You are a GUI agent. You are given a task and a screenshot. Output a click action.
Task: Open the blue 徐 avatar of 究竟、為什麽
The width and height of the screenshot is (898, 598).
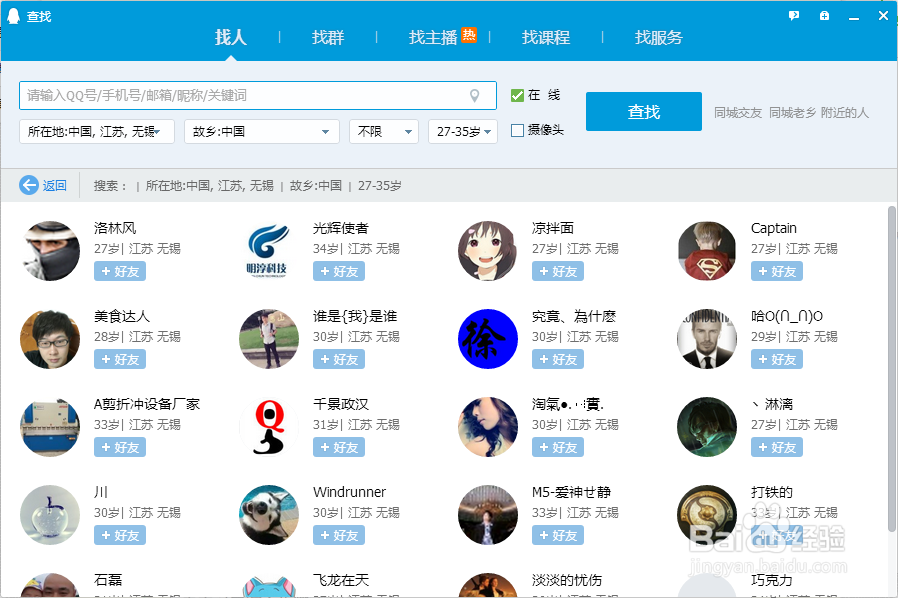point(488,339)
